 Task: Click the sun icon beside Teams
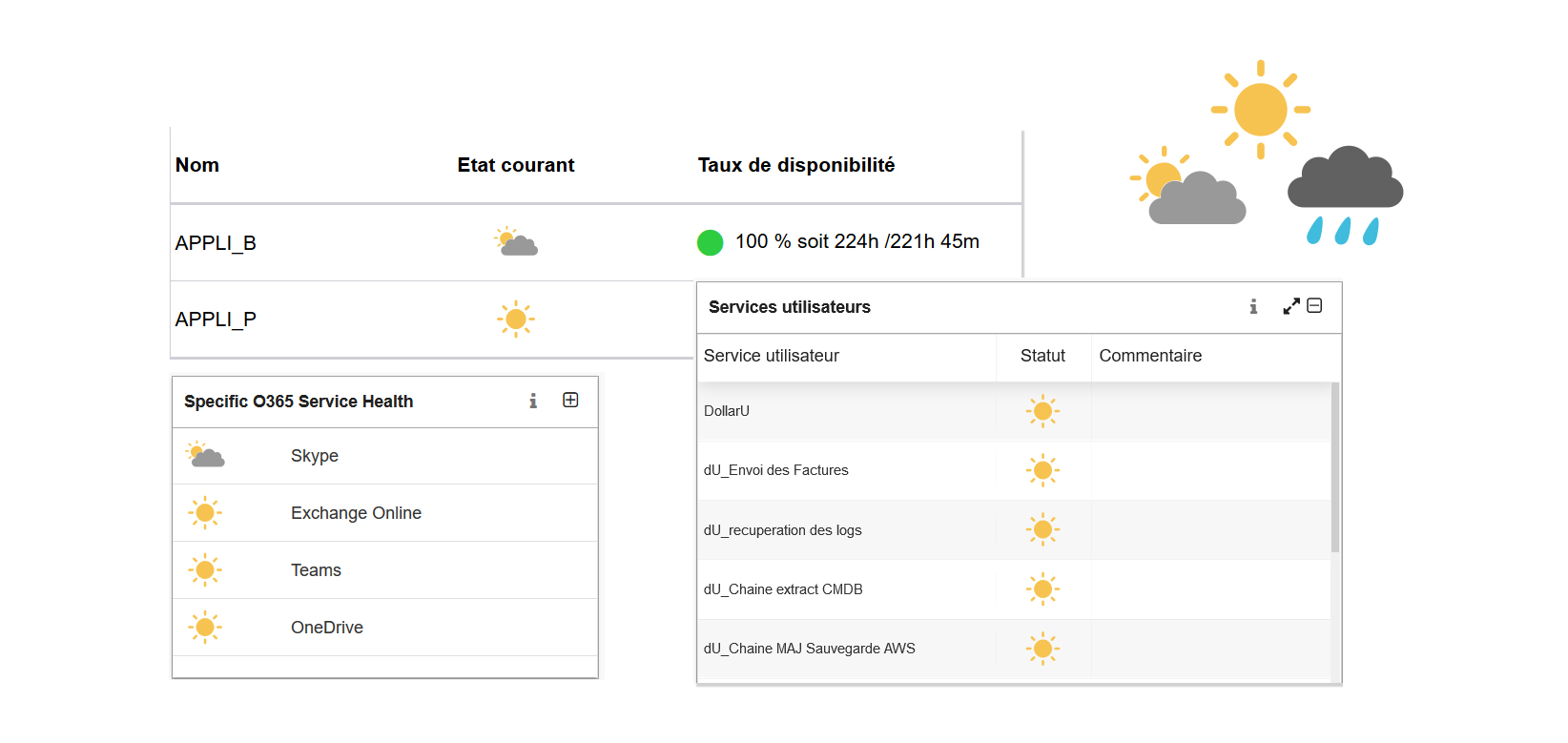point(205,570)
